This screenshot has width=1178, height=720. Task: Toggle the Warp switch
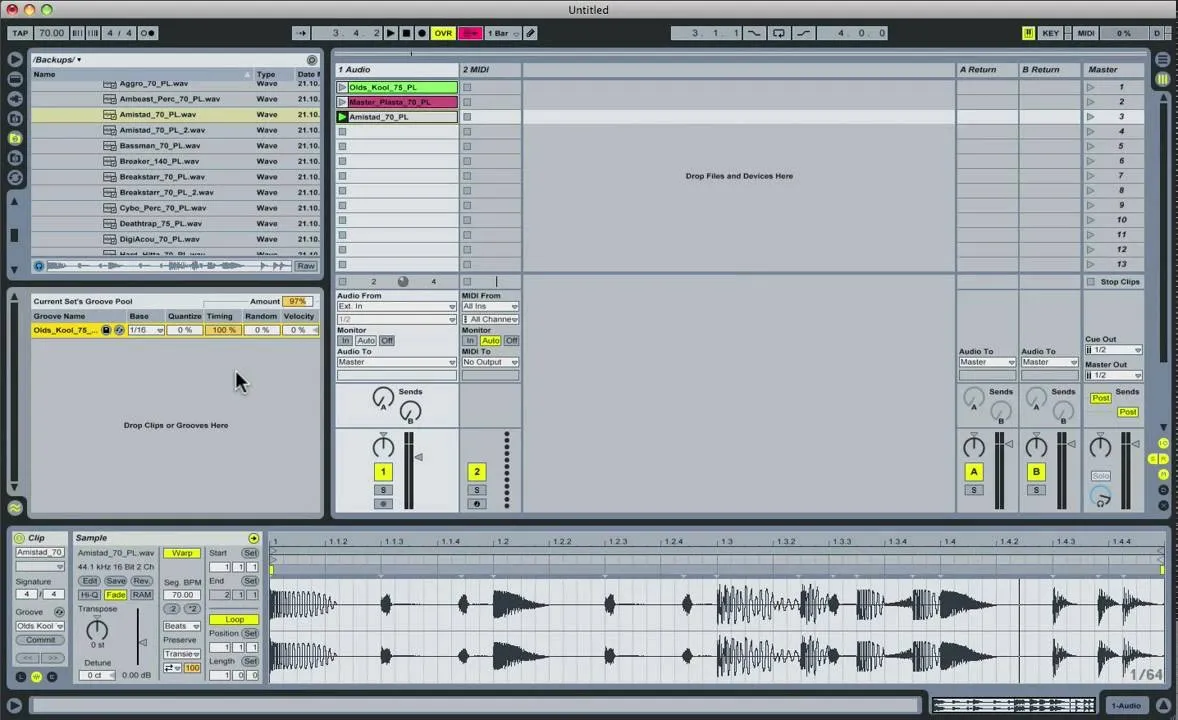[182, 553]
